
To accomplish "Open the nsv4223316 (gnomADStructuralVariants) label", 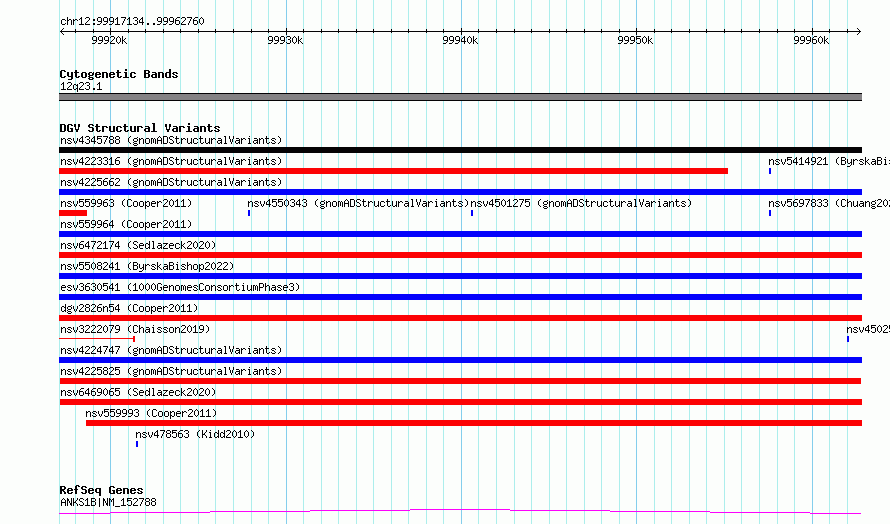I will (x=171, y=161).
